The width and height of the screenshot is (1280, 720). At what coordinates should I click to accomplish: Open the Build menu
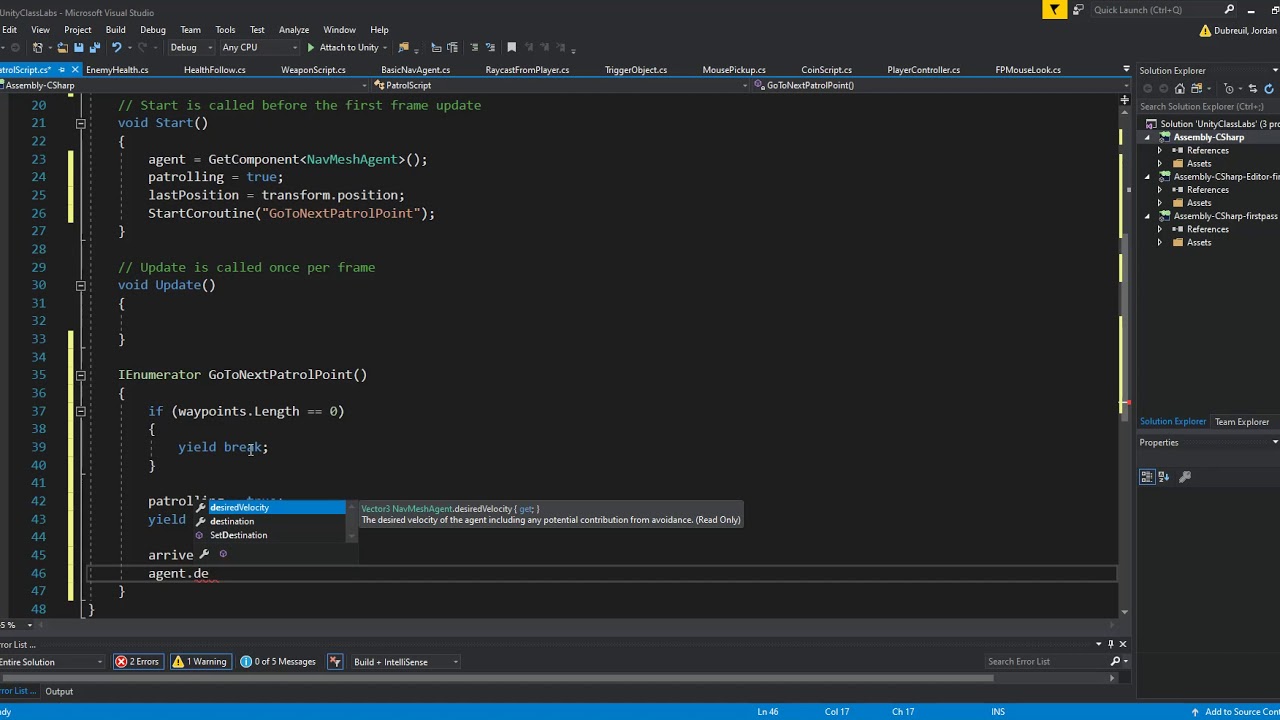click(x=115, y=30)
